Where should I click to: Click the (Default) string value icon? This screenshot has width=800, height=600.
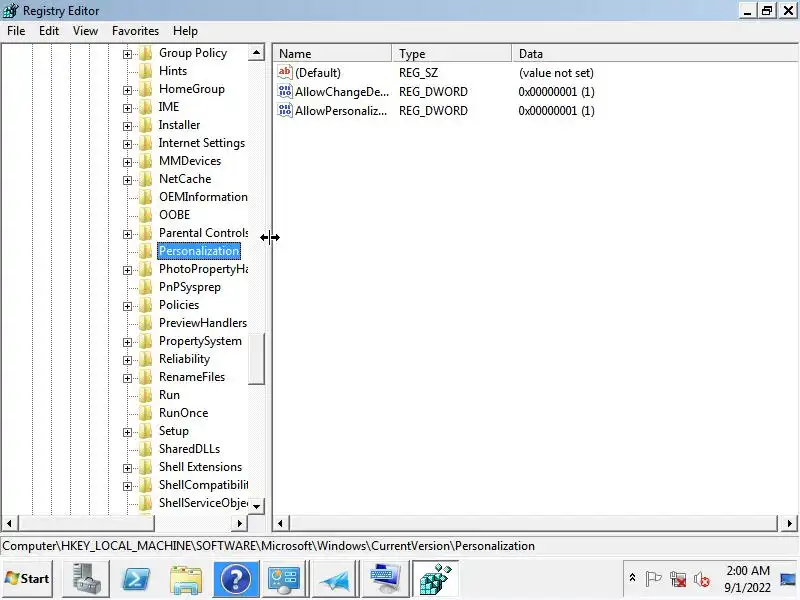285,72
